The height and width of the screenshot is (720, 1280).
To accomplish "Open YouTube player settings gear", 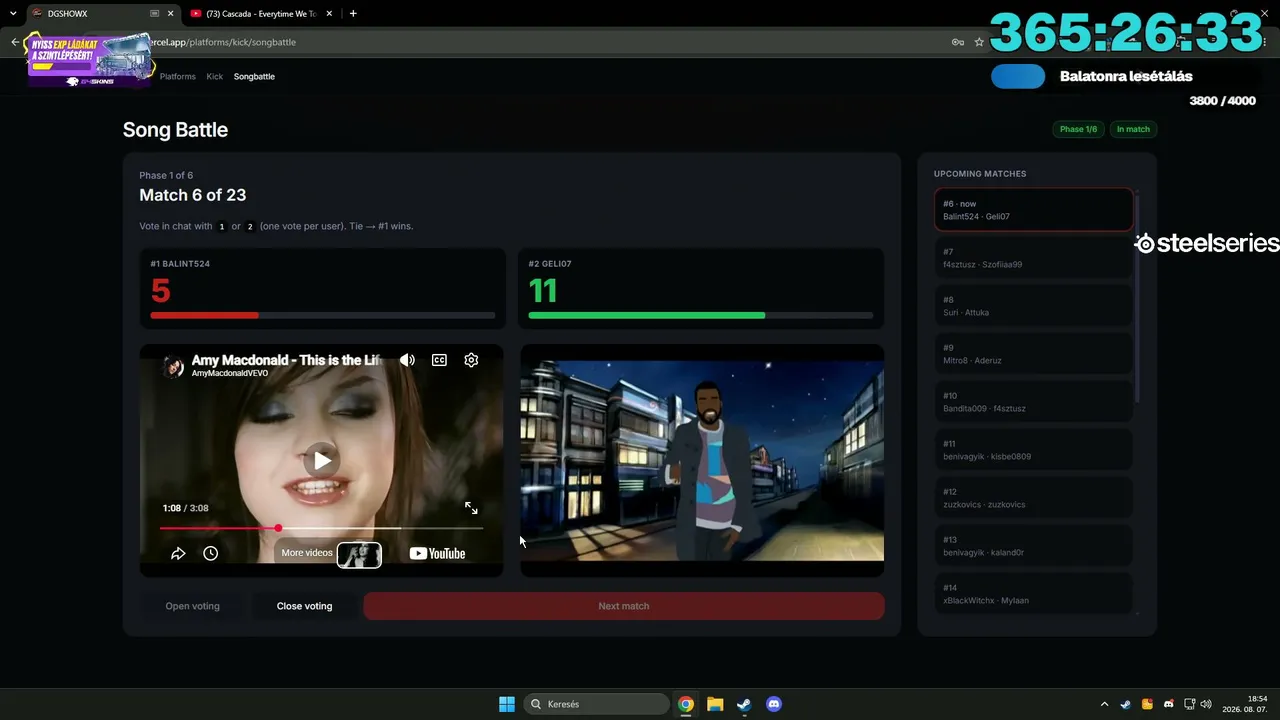I will pyautogui.click(x=471, y=360).
